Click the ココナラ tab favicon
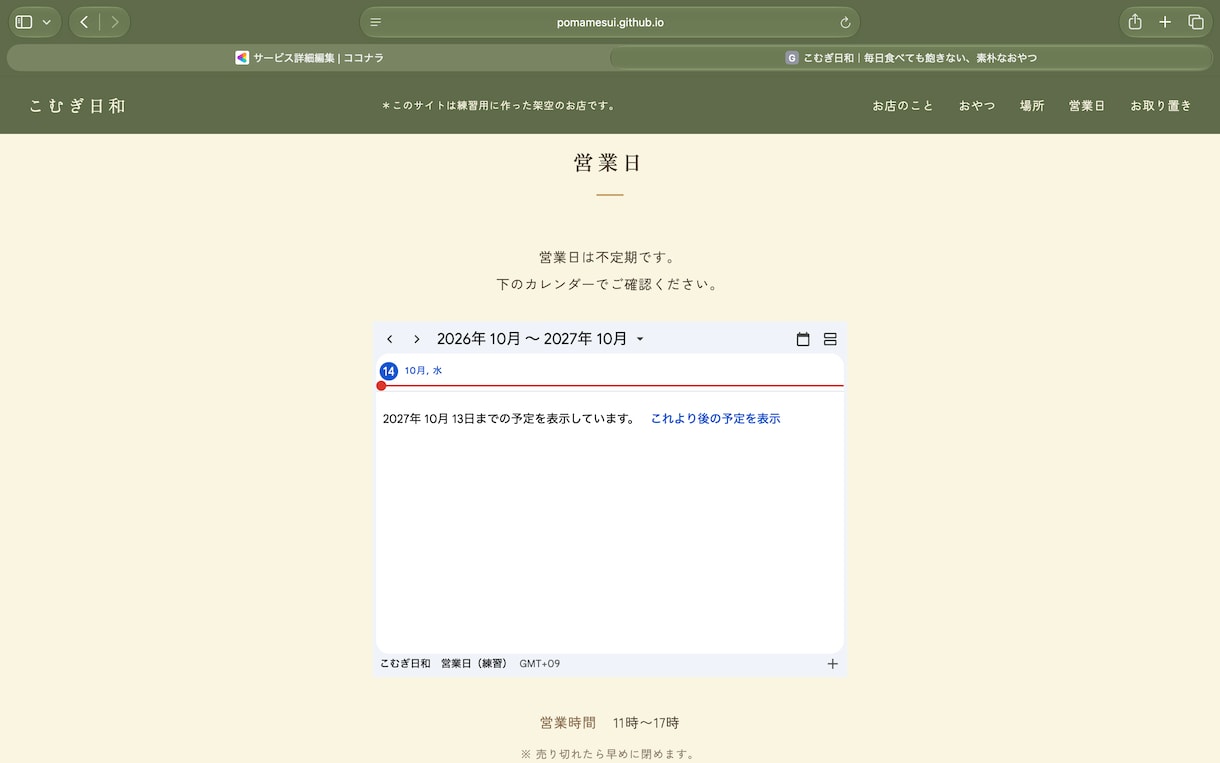 click(242, 58)
